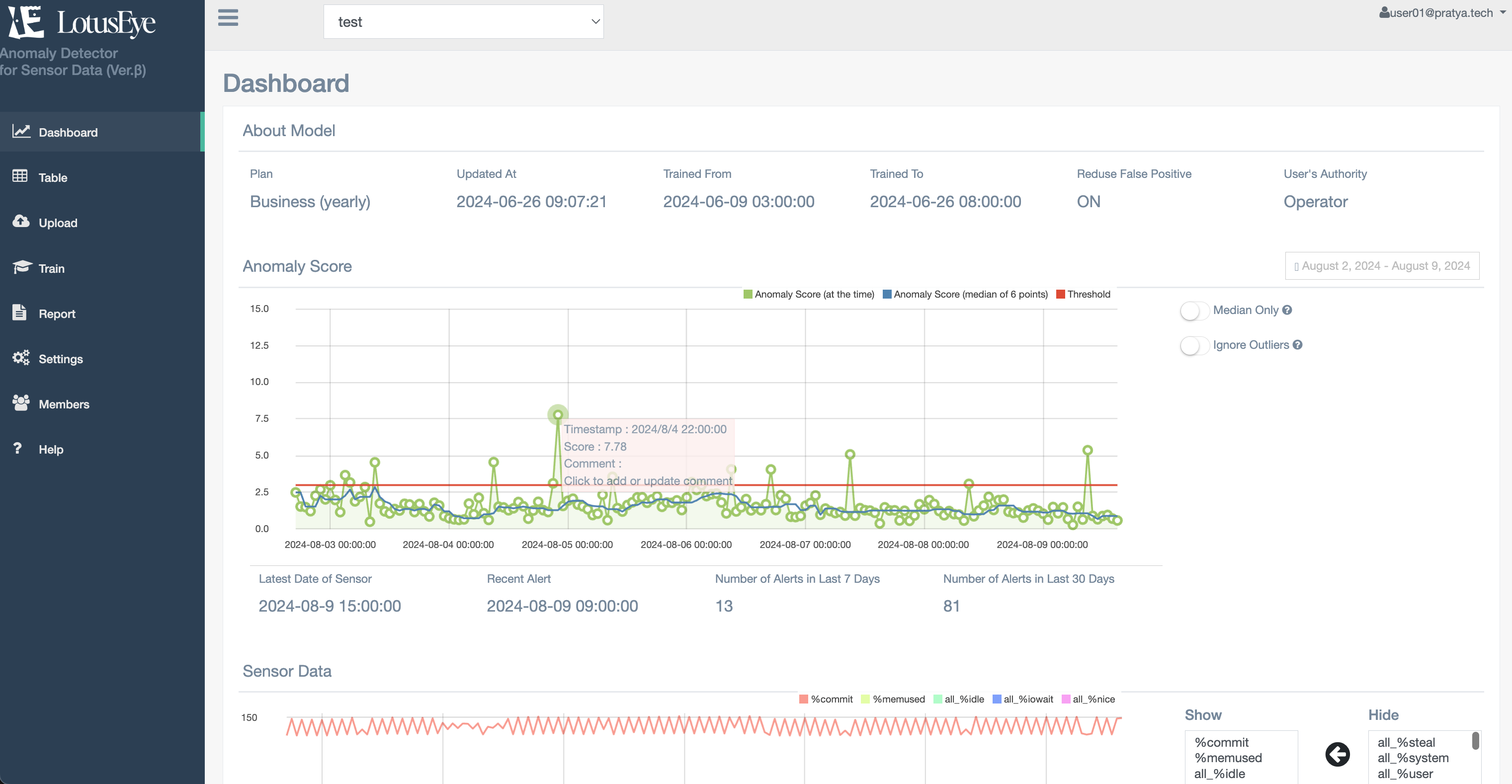This screenshot has height=784, width=1512.
Task: Open the August 2–9 date range picker
Action: pyautogui.click(x=1382, y=266)
